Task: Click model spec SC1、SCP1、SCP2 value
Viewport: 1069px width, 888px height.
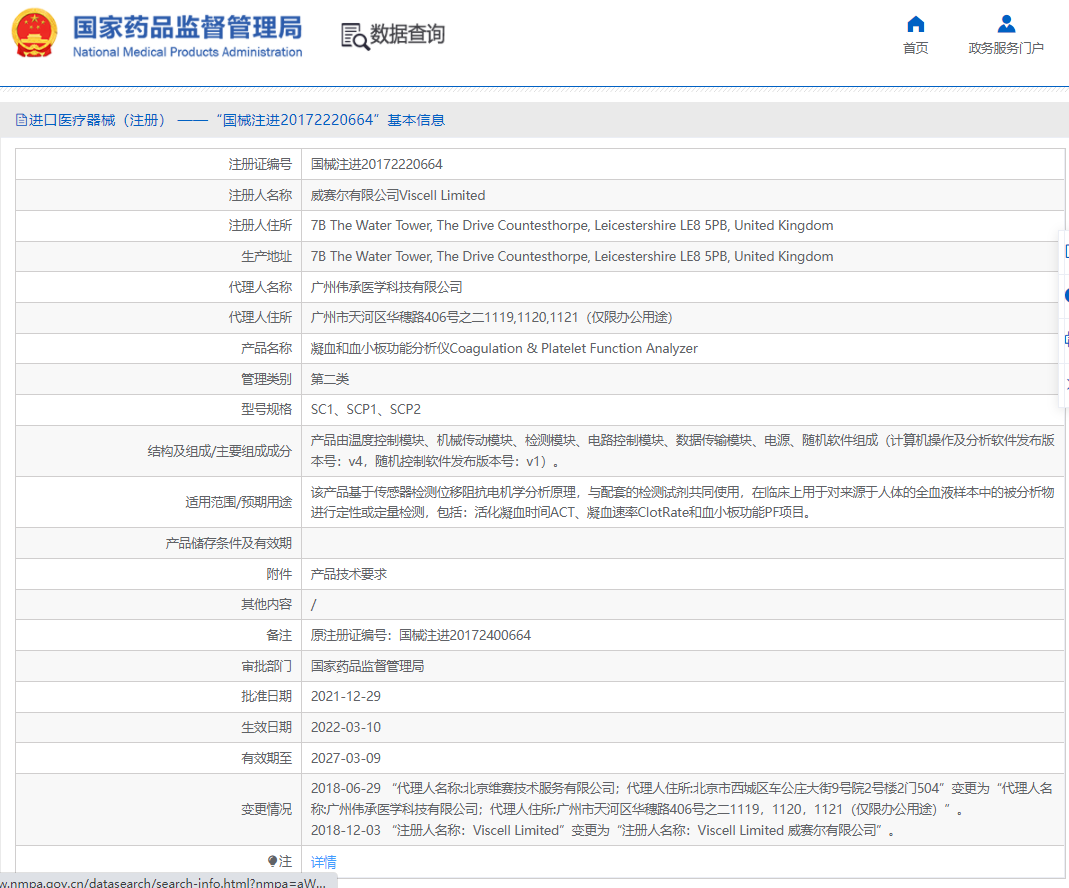Action: [x=366, y=410]
